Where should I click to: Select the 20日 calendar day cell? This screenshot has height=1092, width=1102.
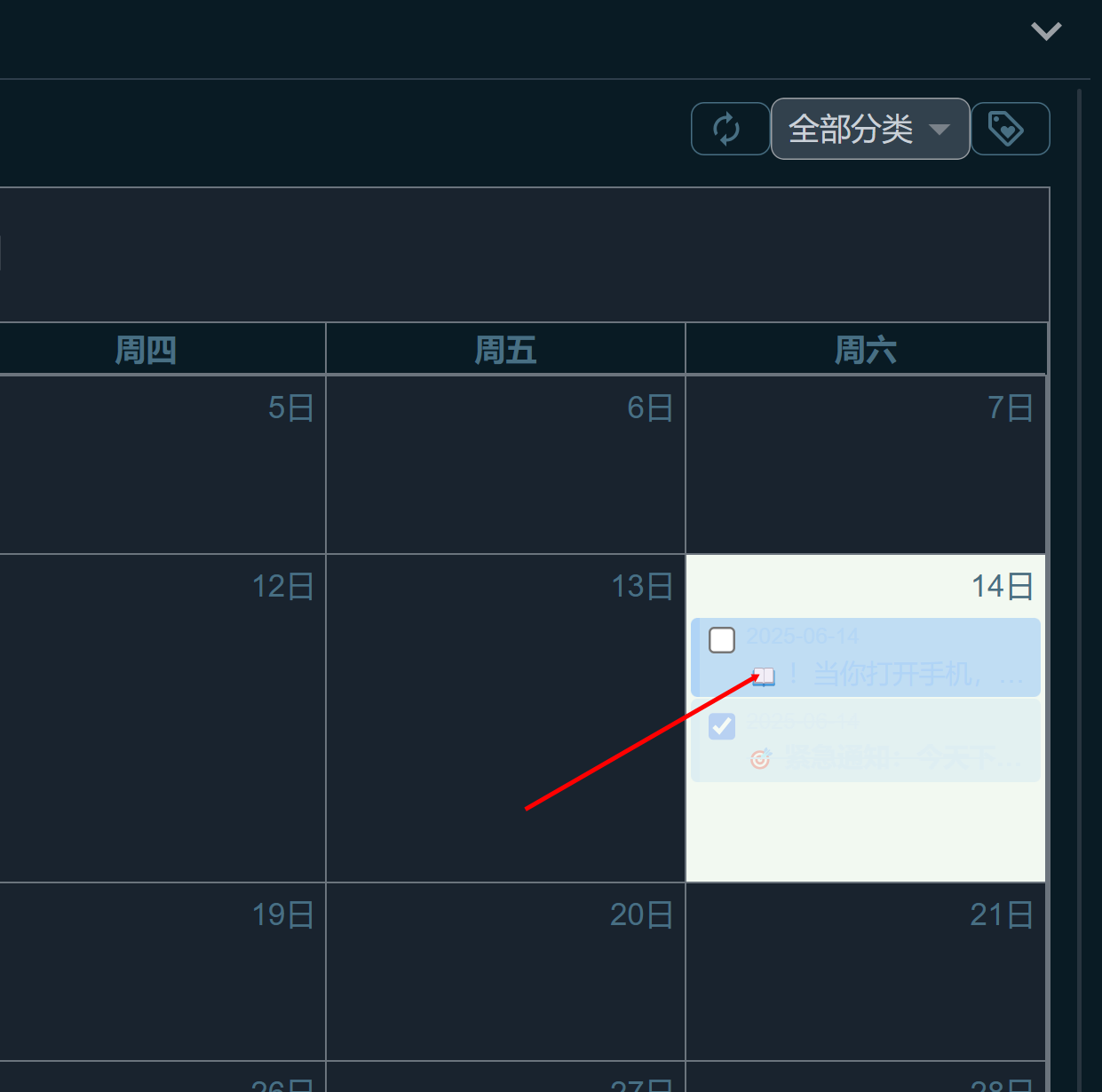click(x=505, y=971)
